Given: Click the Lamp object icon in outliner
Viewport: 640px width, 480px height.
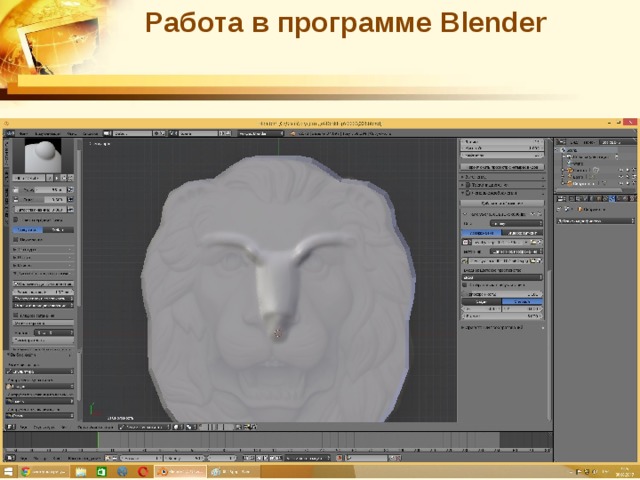Looking at the screenshot, I should coord(570,177).
